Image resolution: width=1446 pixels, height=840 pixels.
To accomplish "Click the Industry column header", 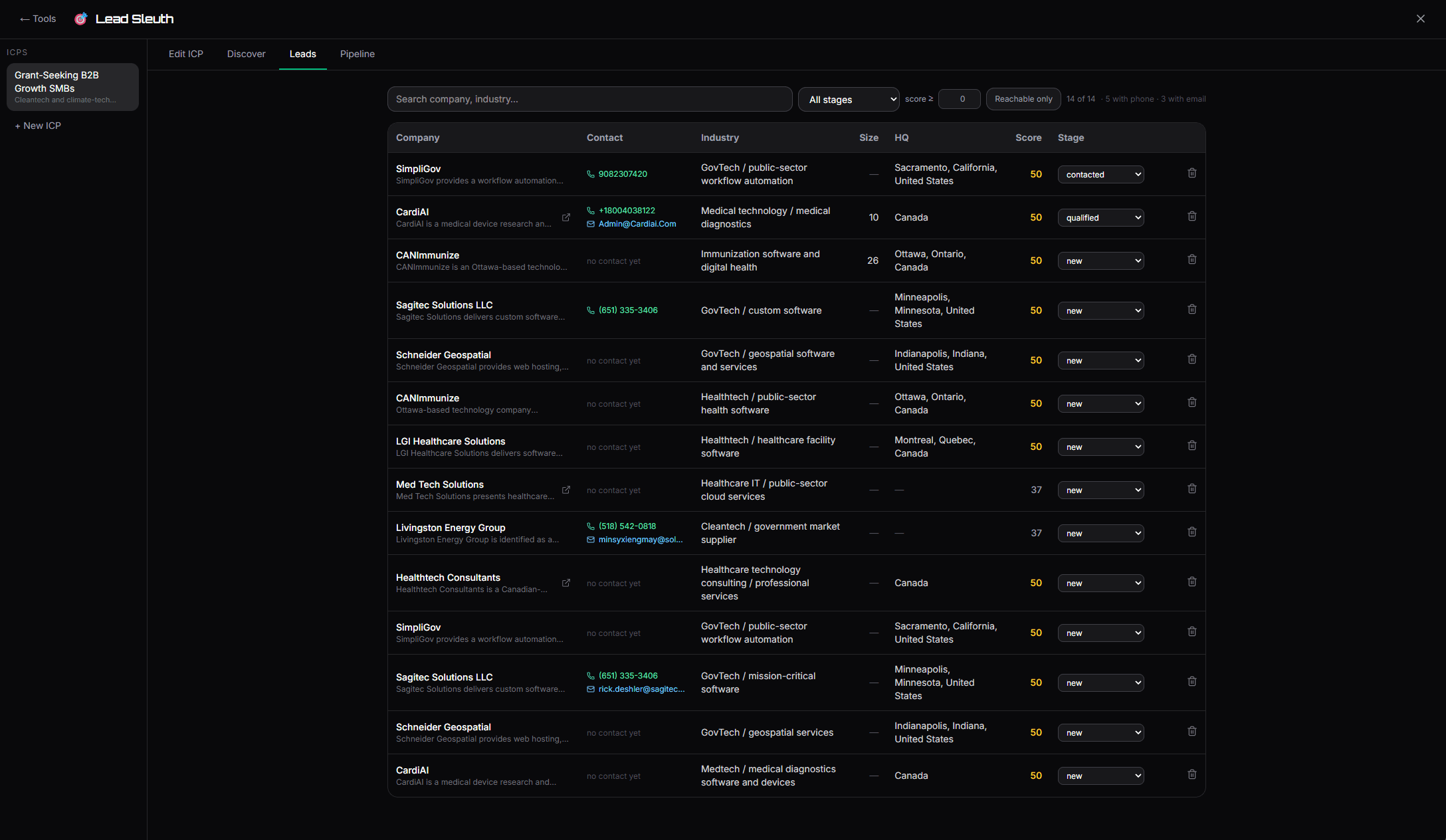I will pyautogui.click(x=720, y=138).
